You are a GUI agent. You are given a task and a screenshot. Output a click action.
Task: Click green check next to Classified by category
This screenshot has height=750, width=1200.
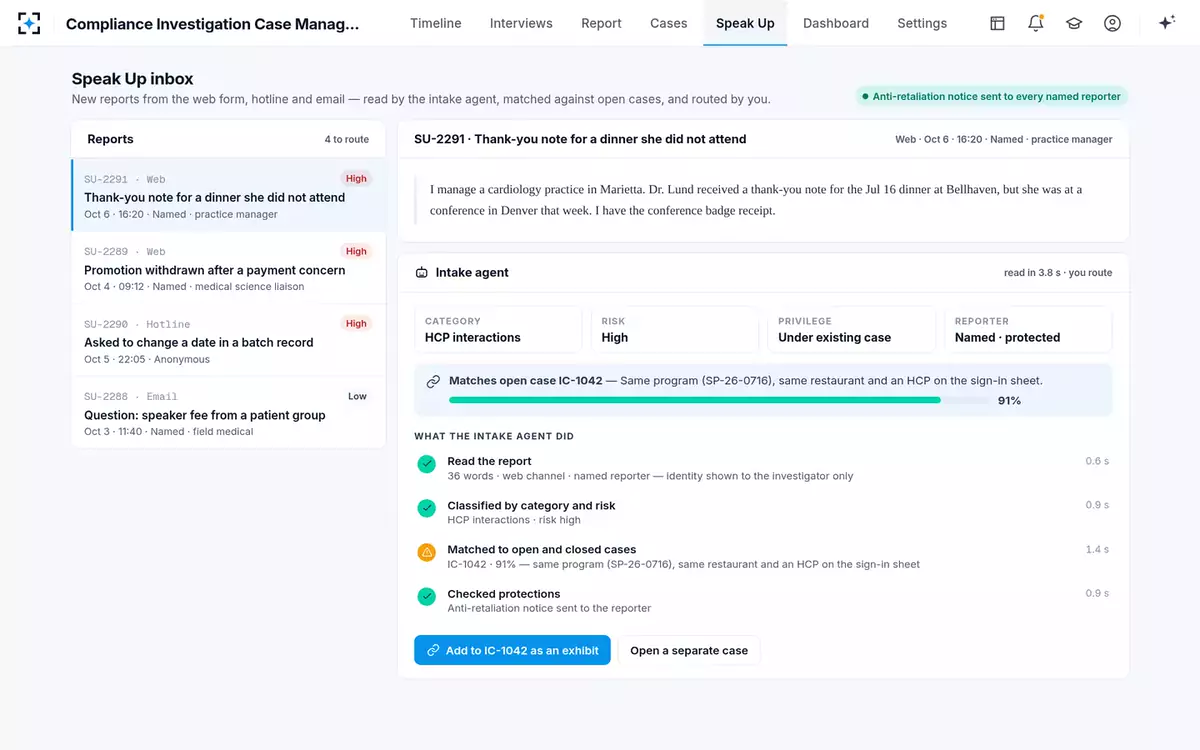click(427, 508)
